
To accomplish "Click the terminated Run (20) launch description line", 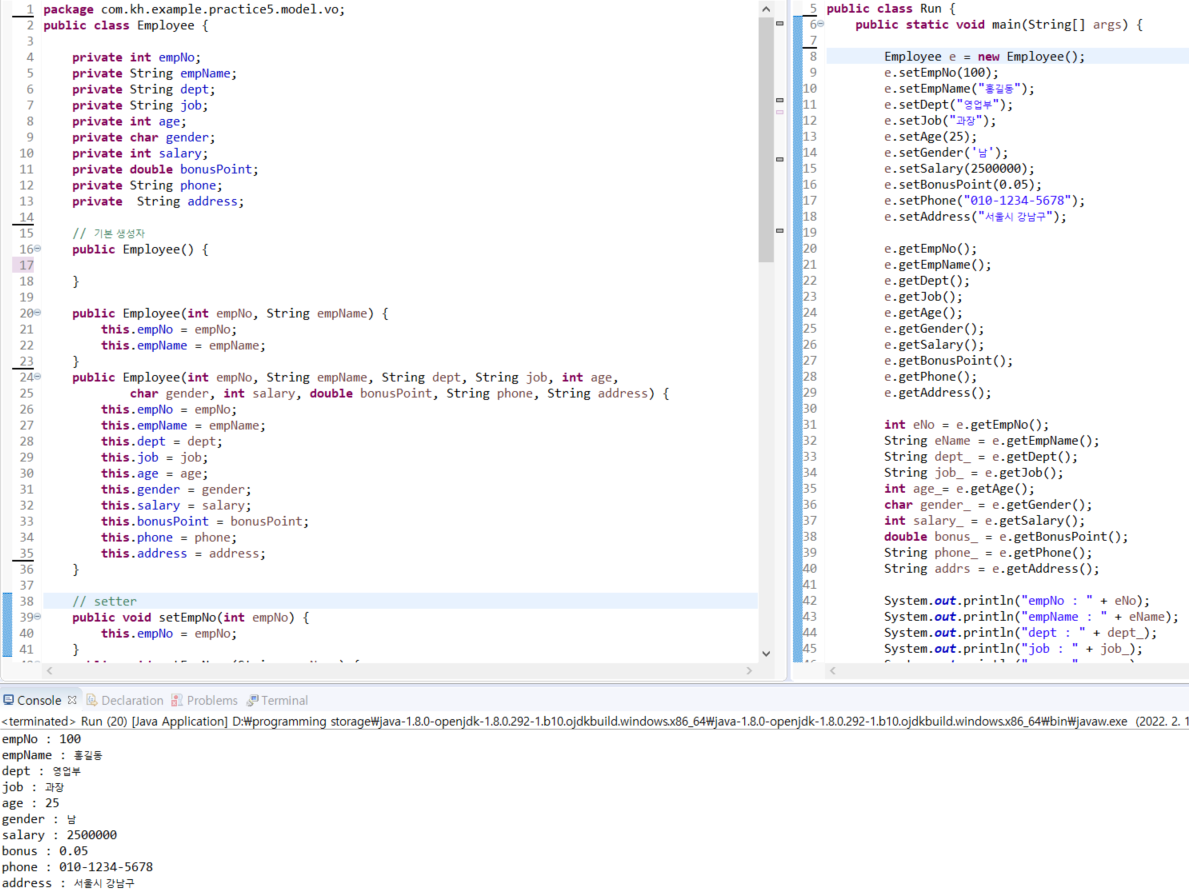I will [594, 721].
